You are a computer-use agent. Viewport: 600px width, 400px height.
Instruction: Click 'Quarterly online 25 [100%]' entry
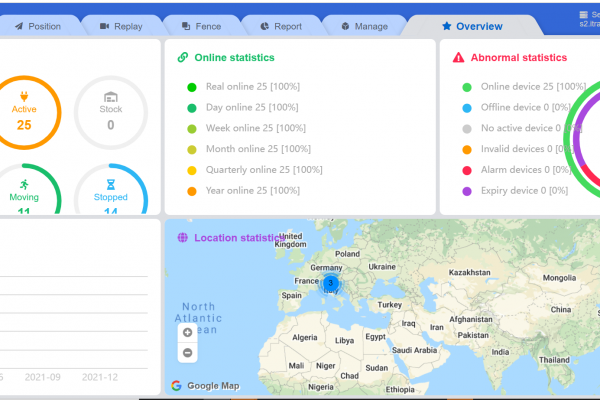coord(264,170)
